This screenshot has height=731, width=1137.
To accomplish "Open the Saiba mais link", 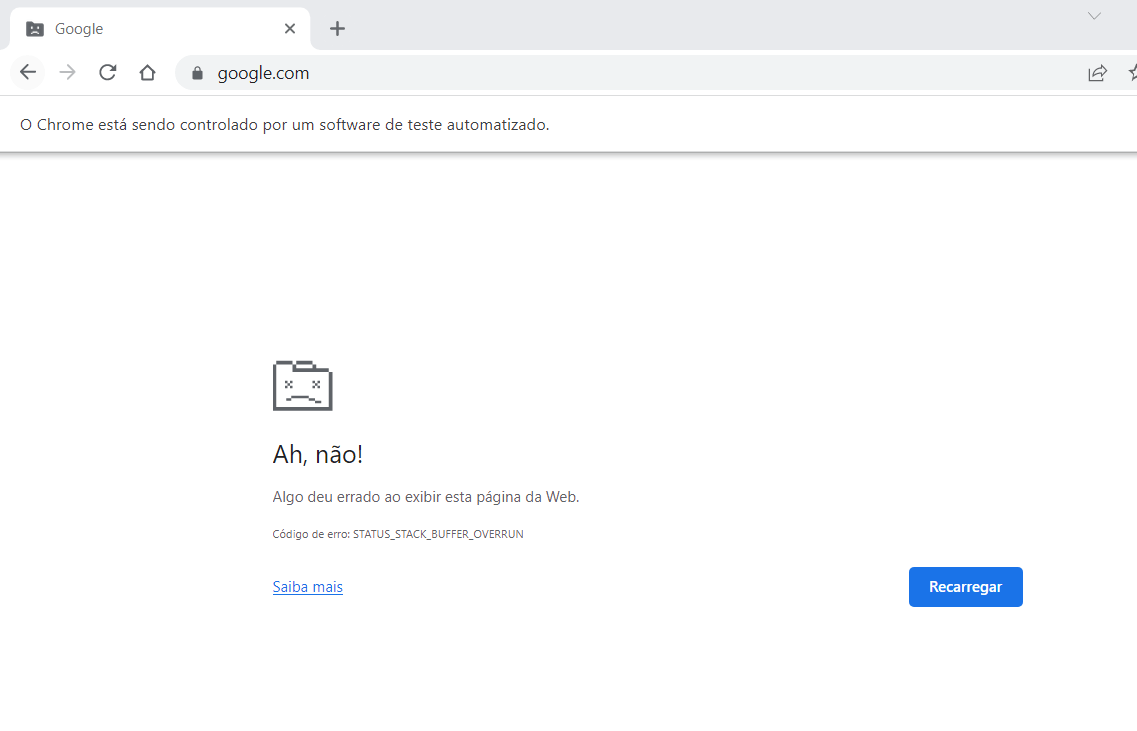I will click(307, 586).
